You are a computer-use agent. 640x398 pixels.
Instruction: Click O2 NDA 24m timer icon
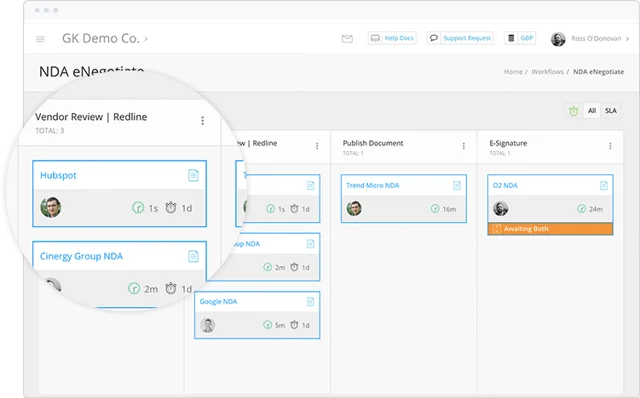click(582, 209)
